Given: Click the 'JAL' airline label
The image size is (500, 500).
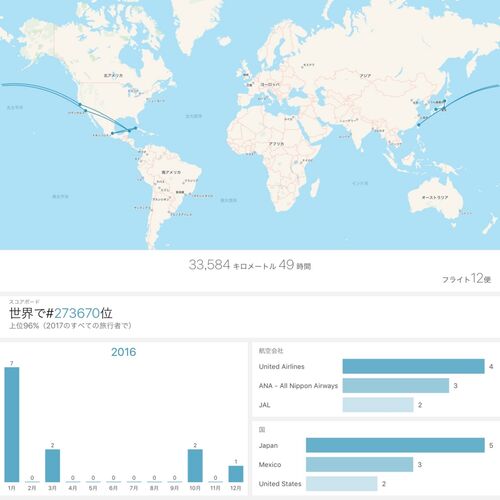Looking at the screenshot, I should (264, 405).
